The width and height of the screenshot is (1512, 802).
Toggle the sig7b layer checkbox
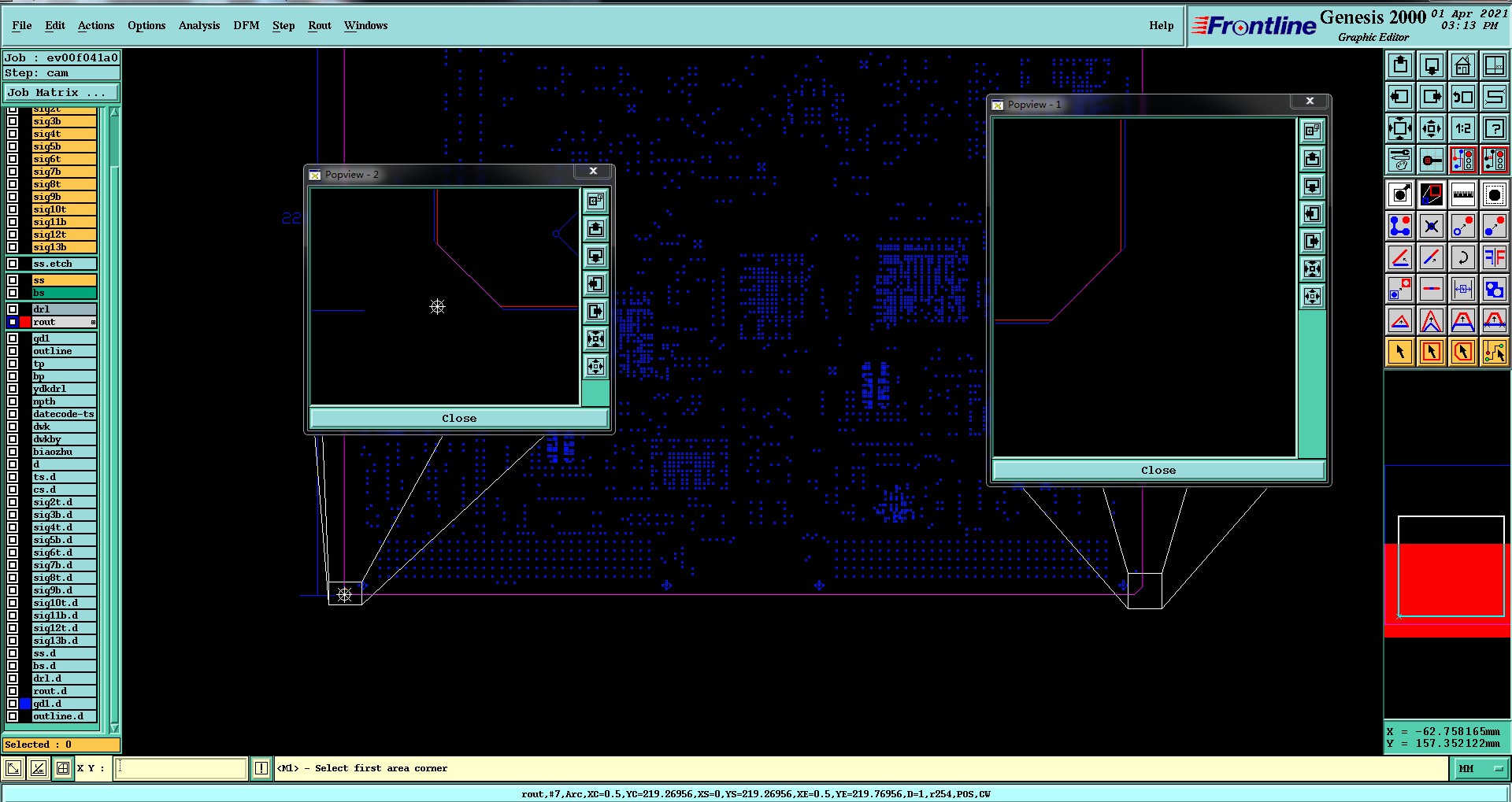click(x=13, y=172)
